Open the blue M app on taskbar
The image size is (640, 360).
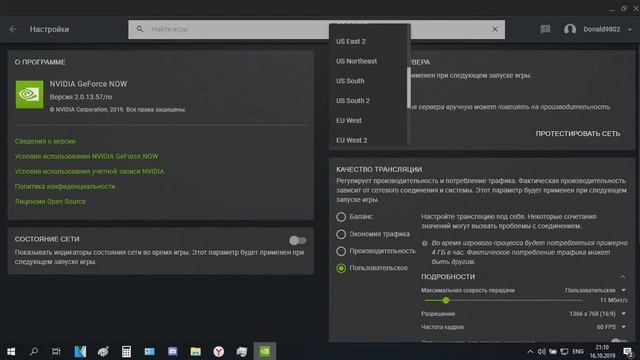pyautogui.click(x=80, y=351)
